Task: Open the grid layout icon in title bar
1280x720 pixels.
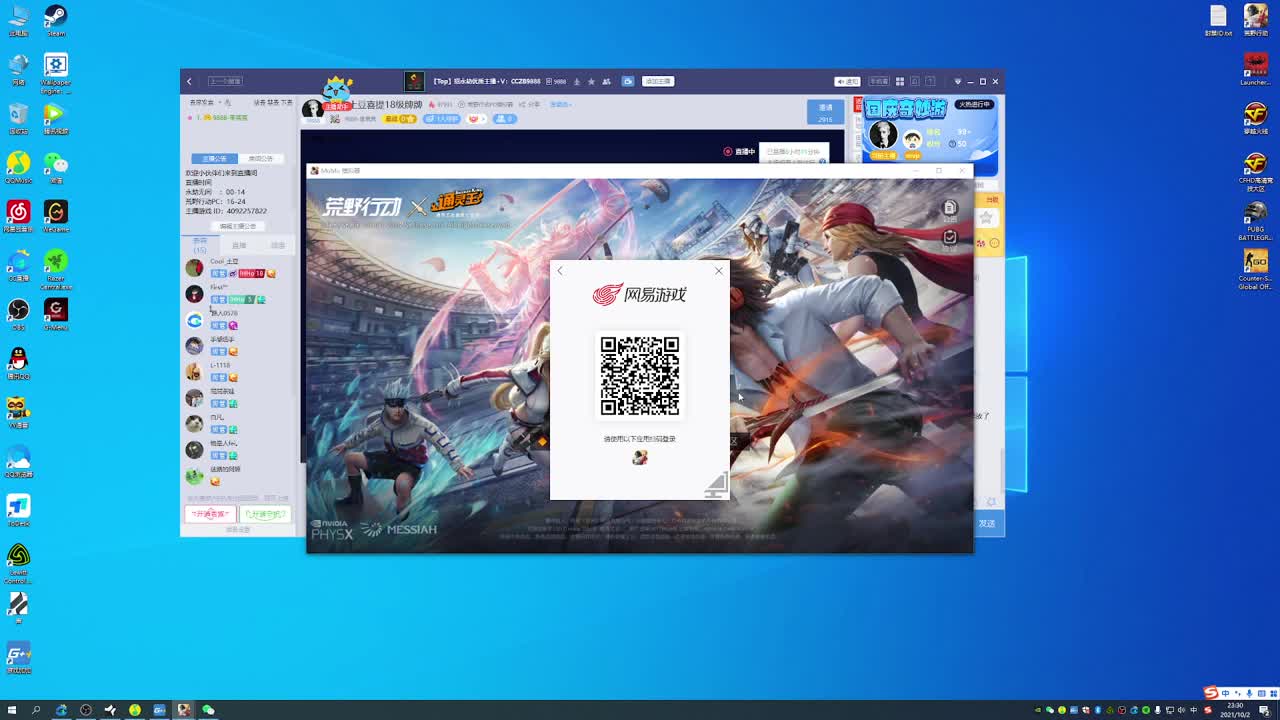Action: point(900,81)
